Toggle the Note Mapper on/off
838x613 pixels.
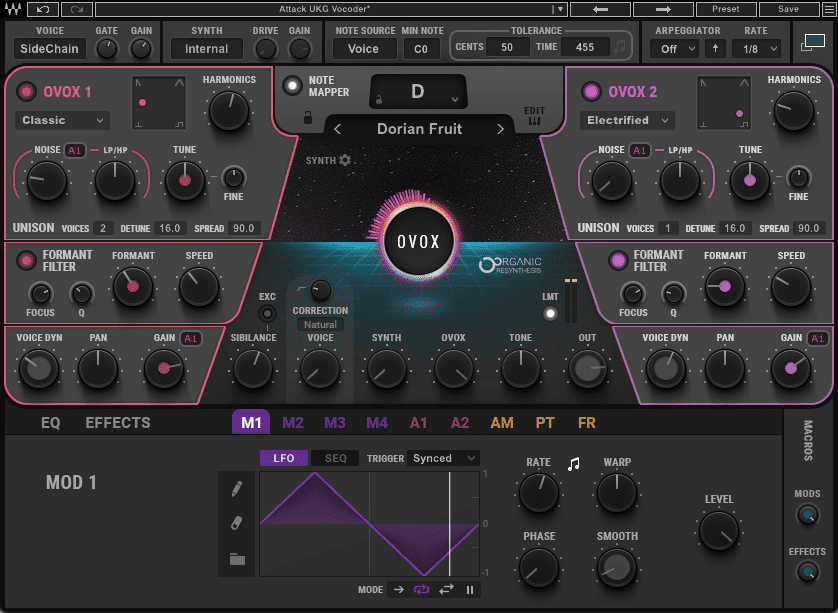pyautogui.click(x=292, y=86)
